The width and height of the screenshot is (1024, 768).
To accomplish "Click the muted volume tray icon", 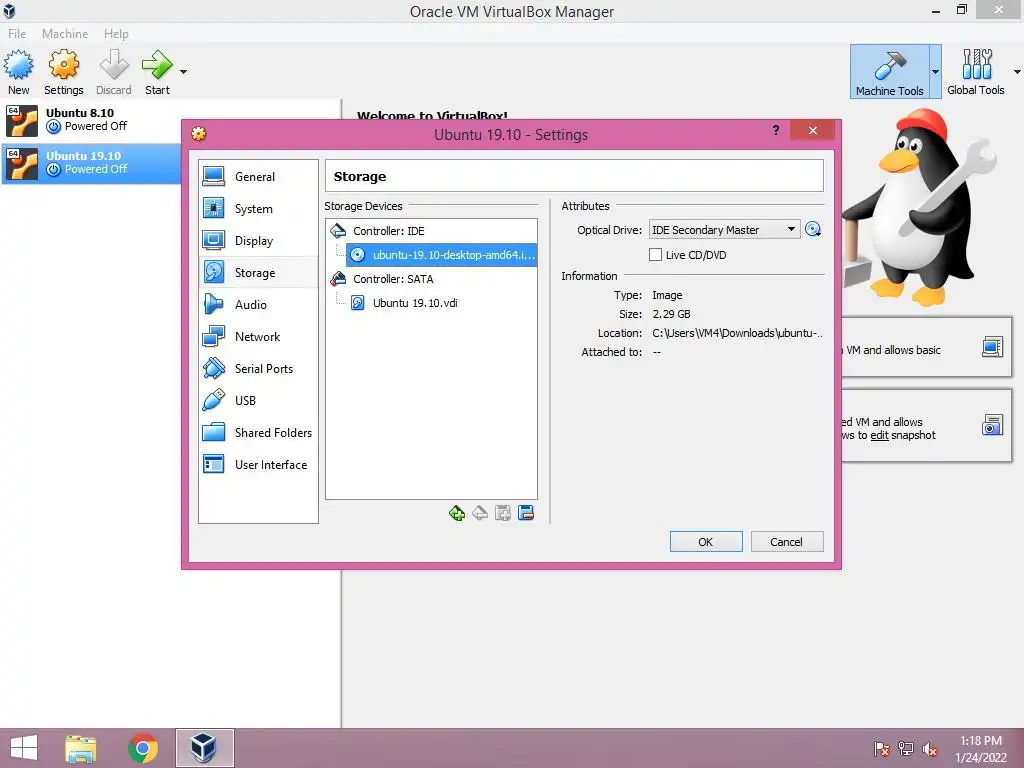I will click(930, 749).
